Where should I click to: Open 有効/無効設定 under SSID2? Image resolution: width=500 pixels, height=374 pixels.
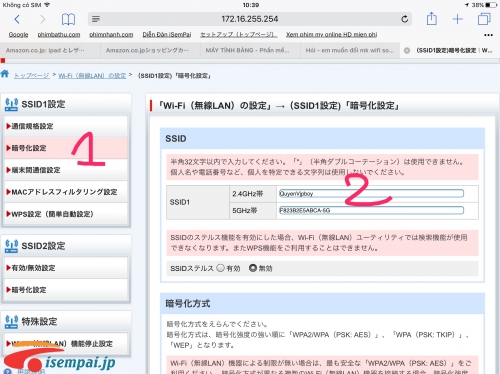(66, 268)
